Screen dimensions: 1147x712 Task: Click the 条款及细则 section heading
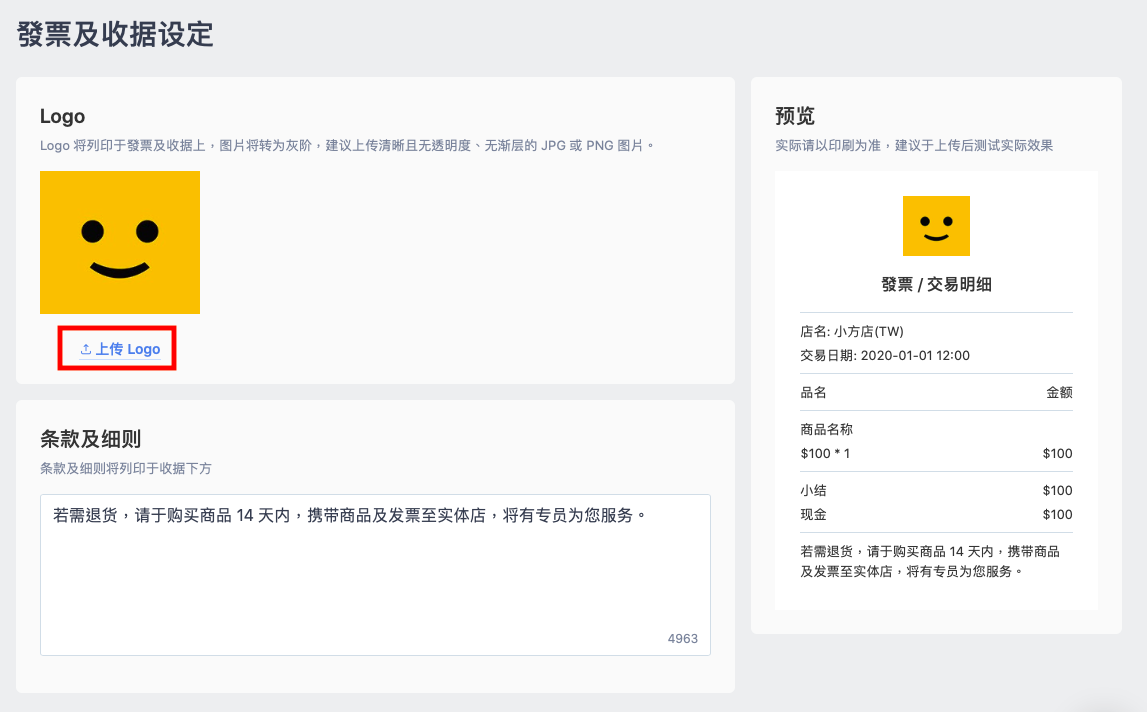click(90, 439)
